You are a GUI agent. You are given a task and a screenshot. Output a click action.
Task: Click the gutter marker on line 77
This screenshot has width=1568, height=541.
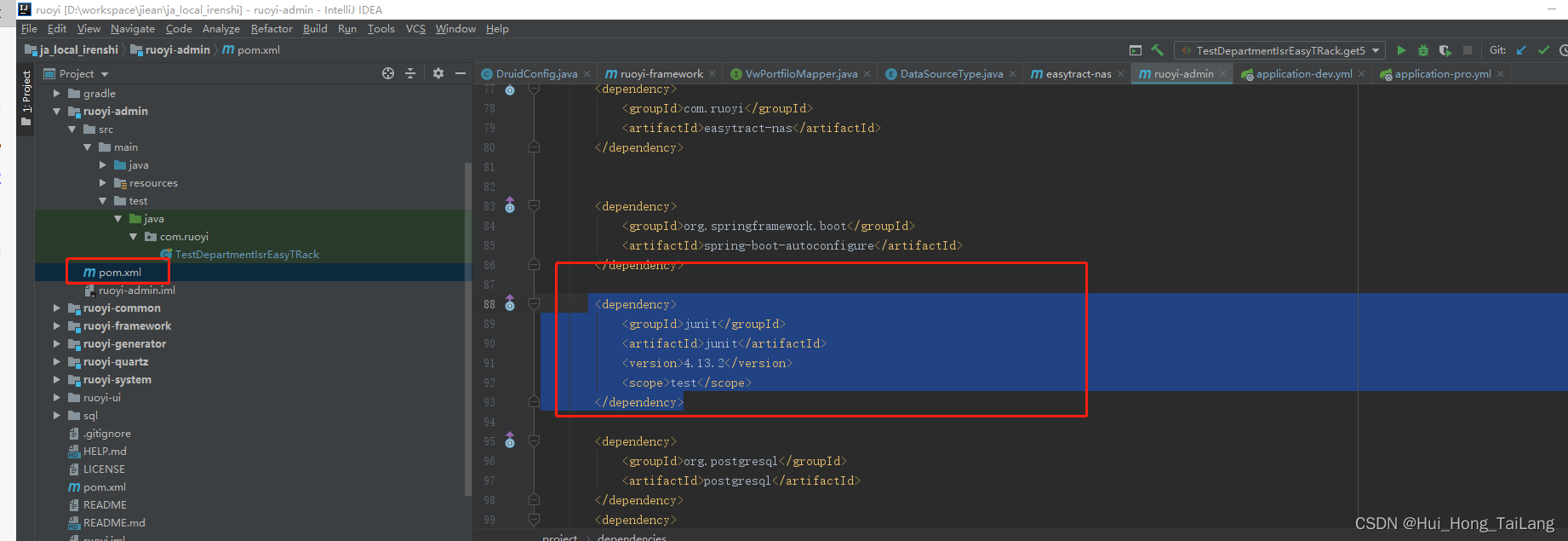(x=510, y=89)
